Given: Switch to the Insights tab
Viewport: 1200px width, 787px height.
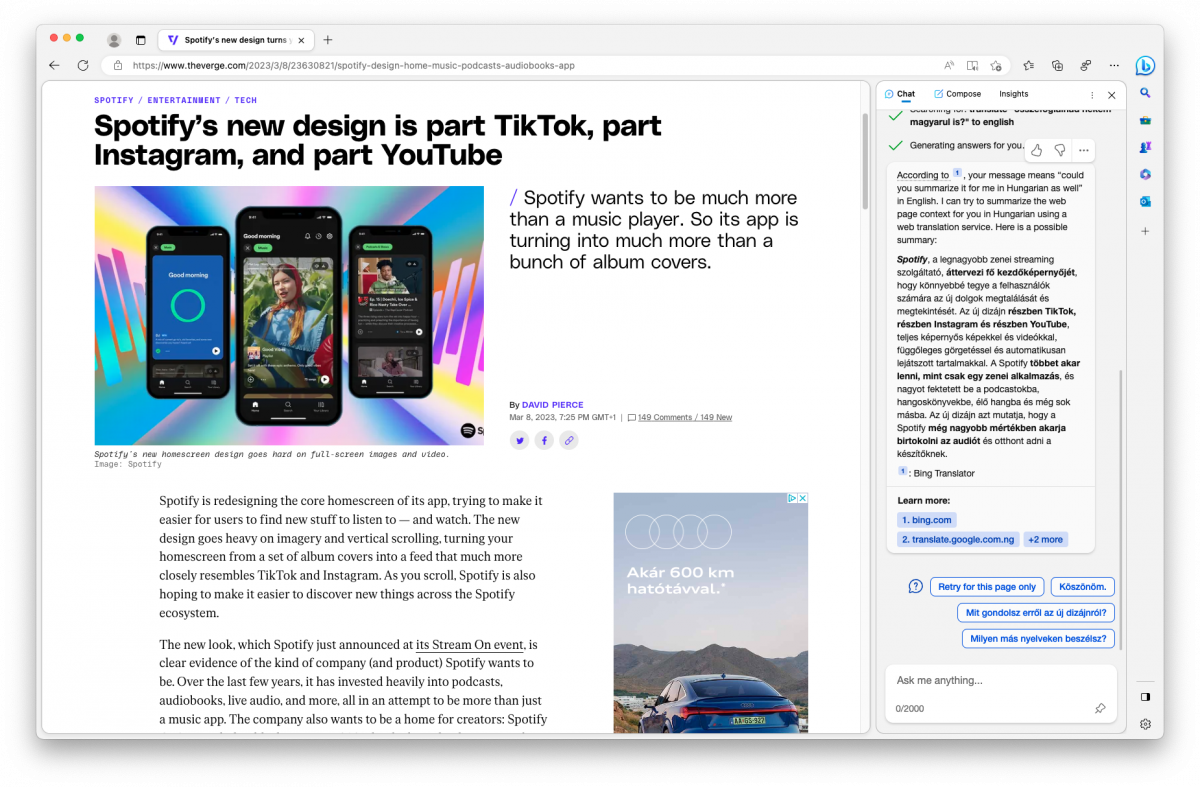Looking at the screenshot, I should pos(1013,94).
